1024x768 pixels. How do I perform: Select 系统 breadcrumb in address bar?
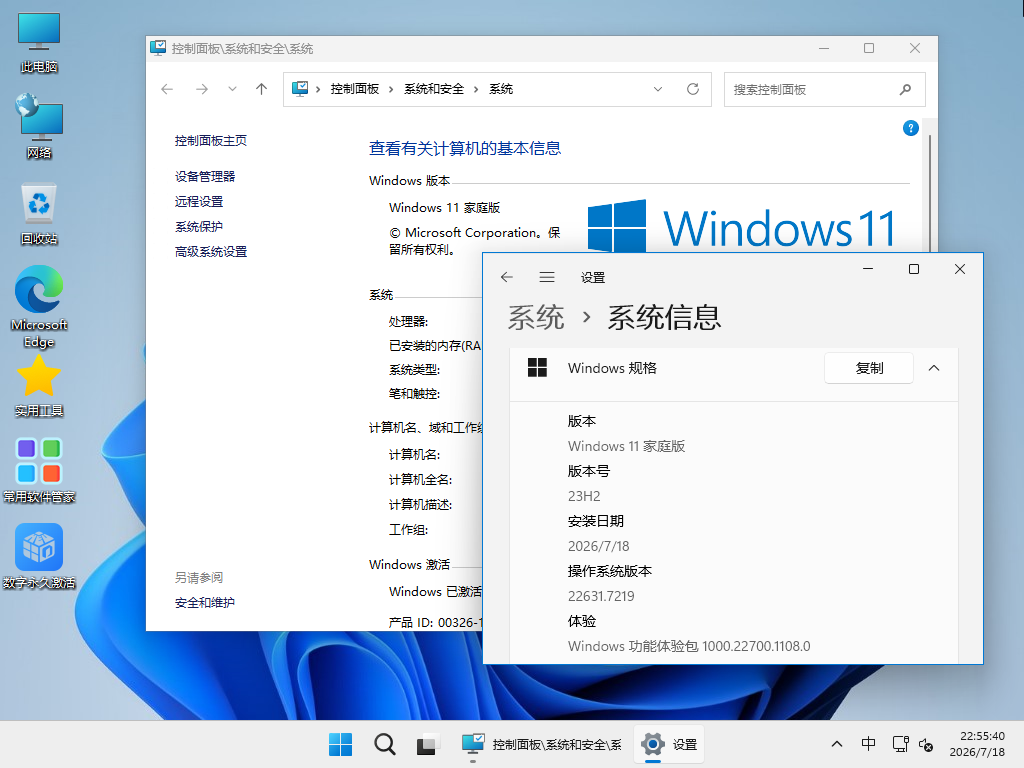click(501, 89)
